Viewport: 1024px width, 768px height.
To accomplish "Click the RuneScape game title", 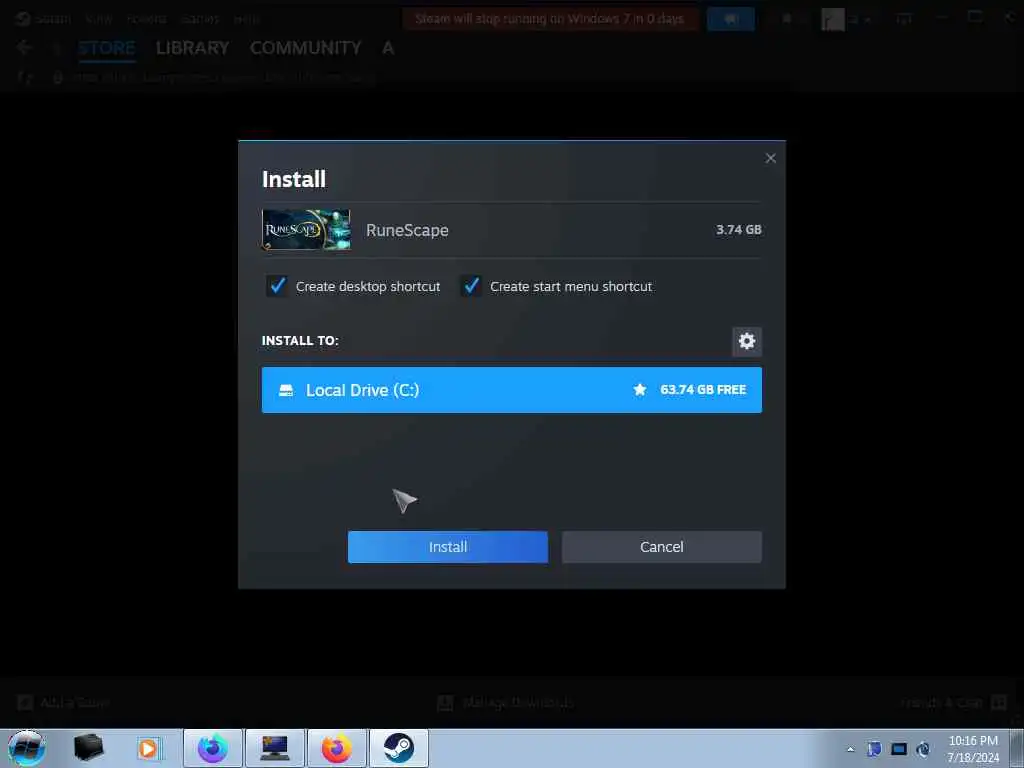I will 407,230.
